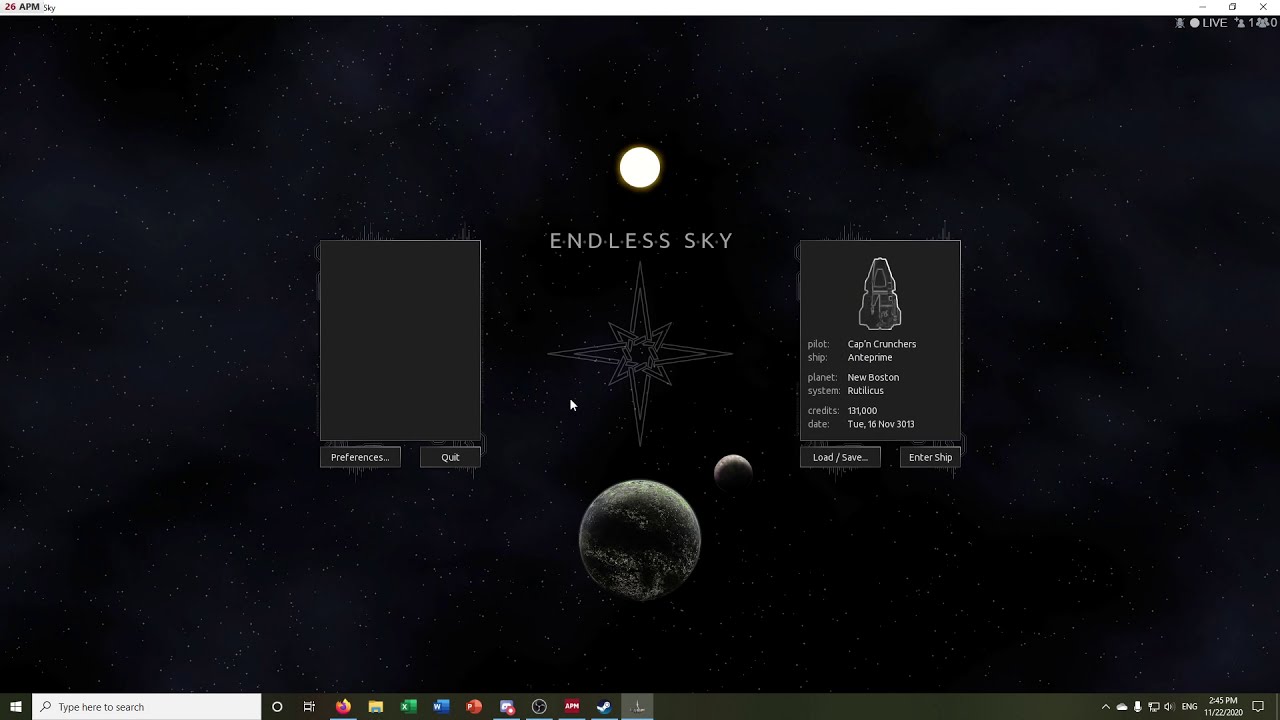Click system name Rutilicus
The height and width of the screenshot is (720, 1280).
pos(866,391)
